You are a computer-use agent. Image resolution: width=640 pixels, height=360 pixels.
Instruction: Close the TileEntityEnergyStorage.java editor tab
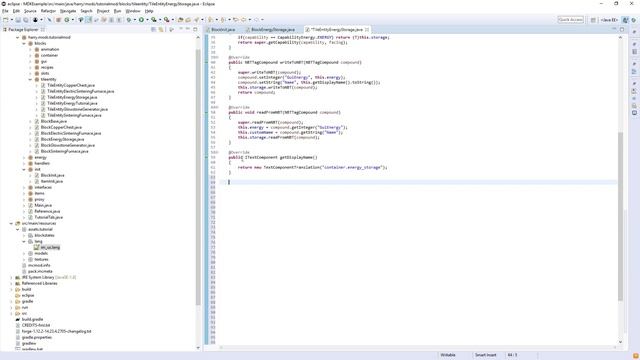367,30
